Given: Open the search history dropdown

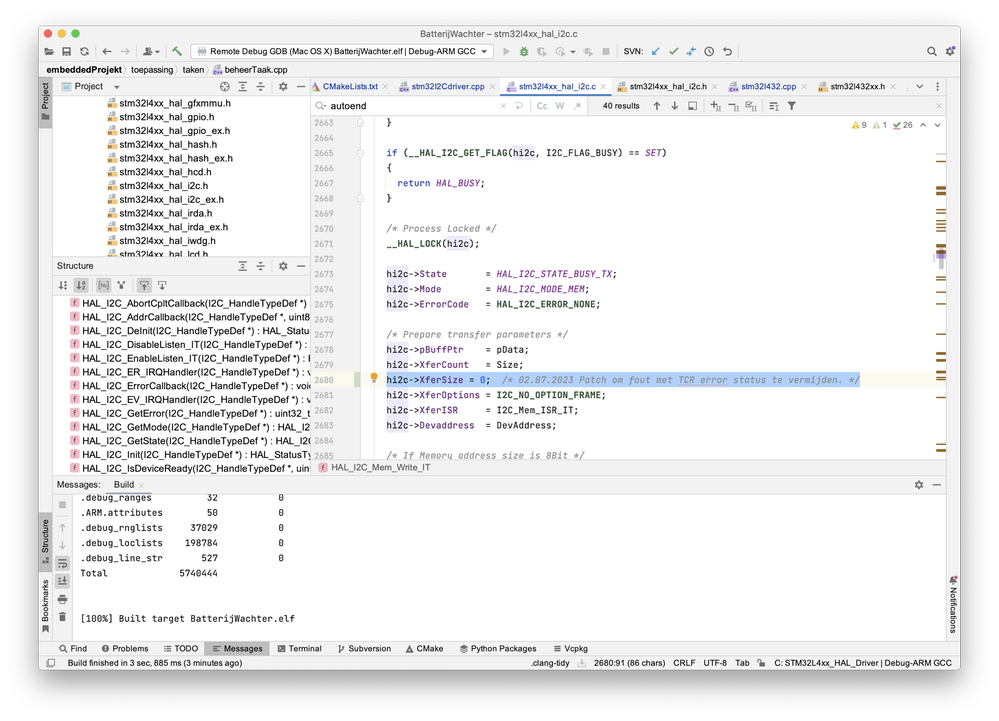Looking at the screenshot, I should click(x=320, y=106).
